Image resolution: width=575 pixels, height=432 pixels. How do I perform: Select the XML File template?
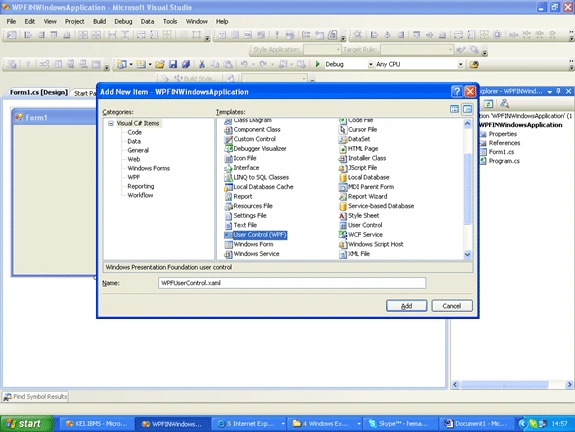point(354,254)
